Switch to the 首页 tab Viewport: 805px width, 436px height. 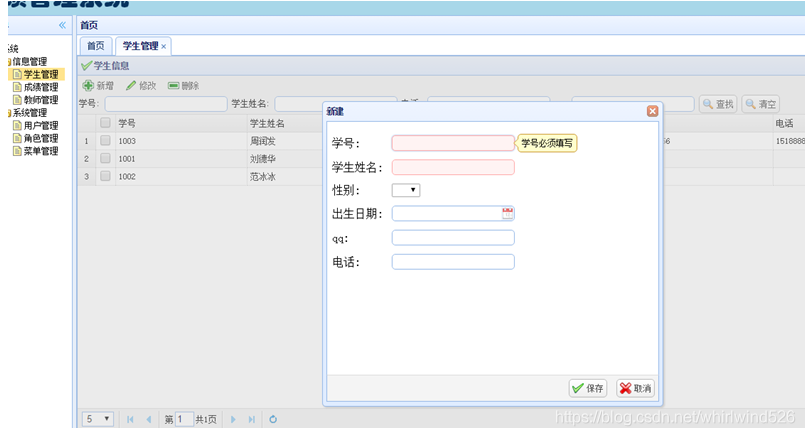coord(95,46)
